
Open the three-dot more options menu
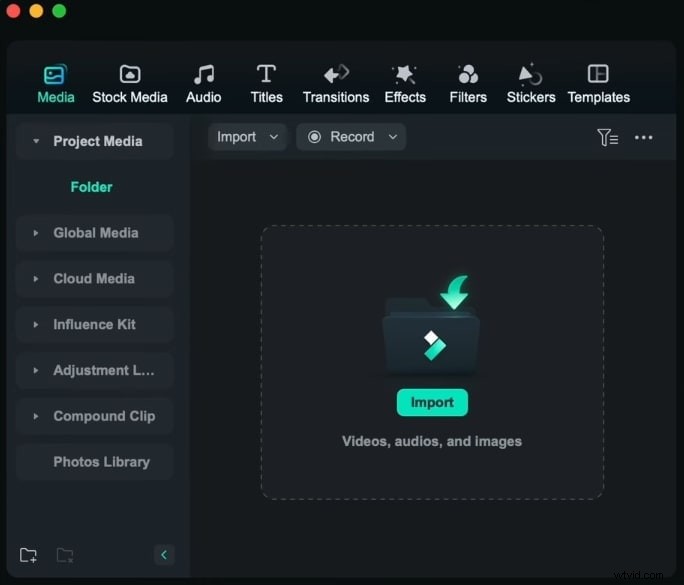pyautogui.click(x=644, y=137)
